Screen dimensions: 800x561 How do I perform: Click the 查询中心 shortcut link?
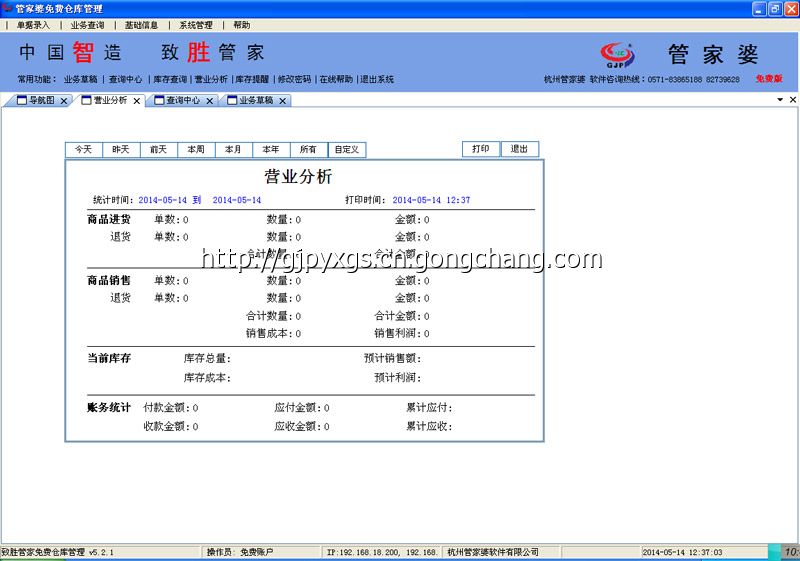click(x=126, y=79)
